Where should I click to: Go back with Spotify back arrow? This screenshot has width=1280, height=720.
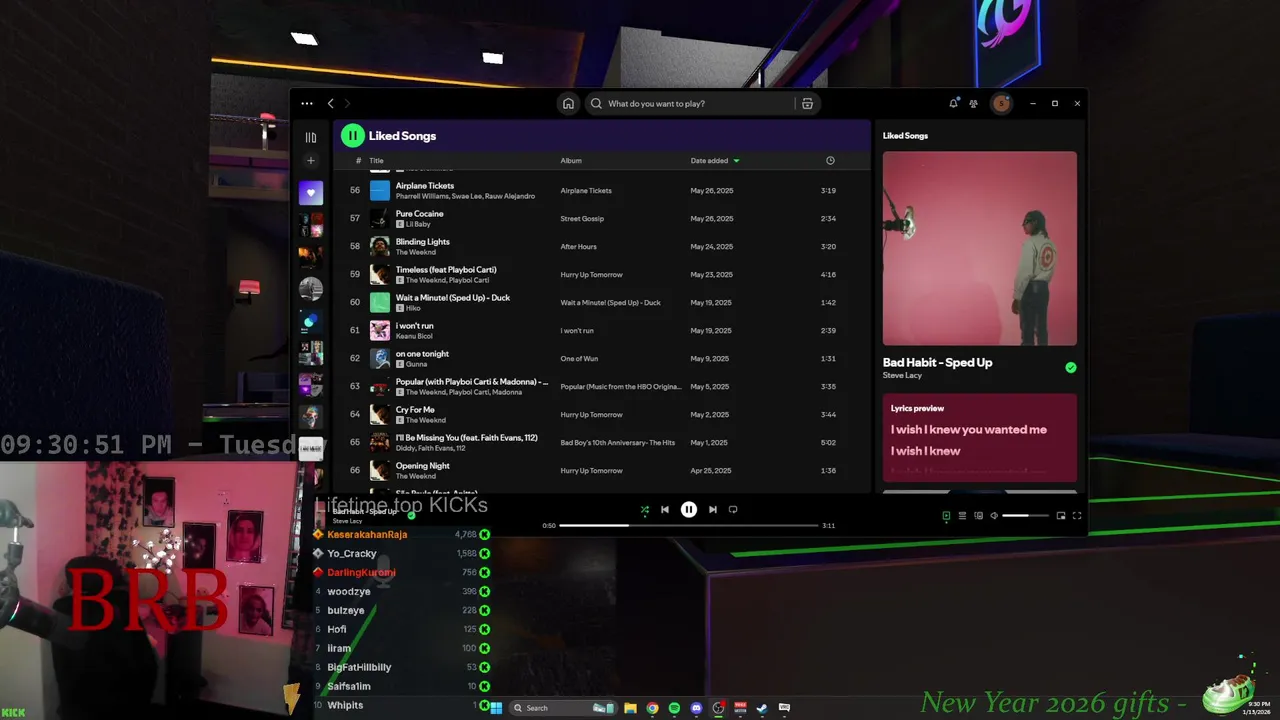(331, 103)
